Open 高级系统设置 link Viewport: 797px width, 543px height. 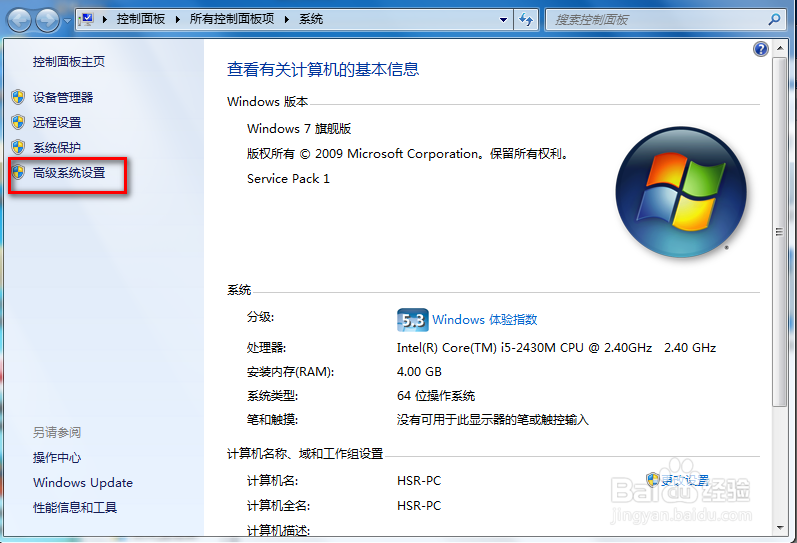[69, 173]
